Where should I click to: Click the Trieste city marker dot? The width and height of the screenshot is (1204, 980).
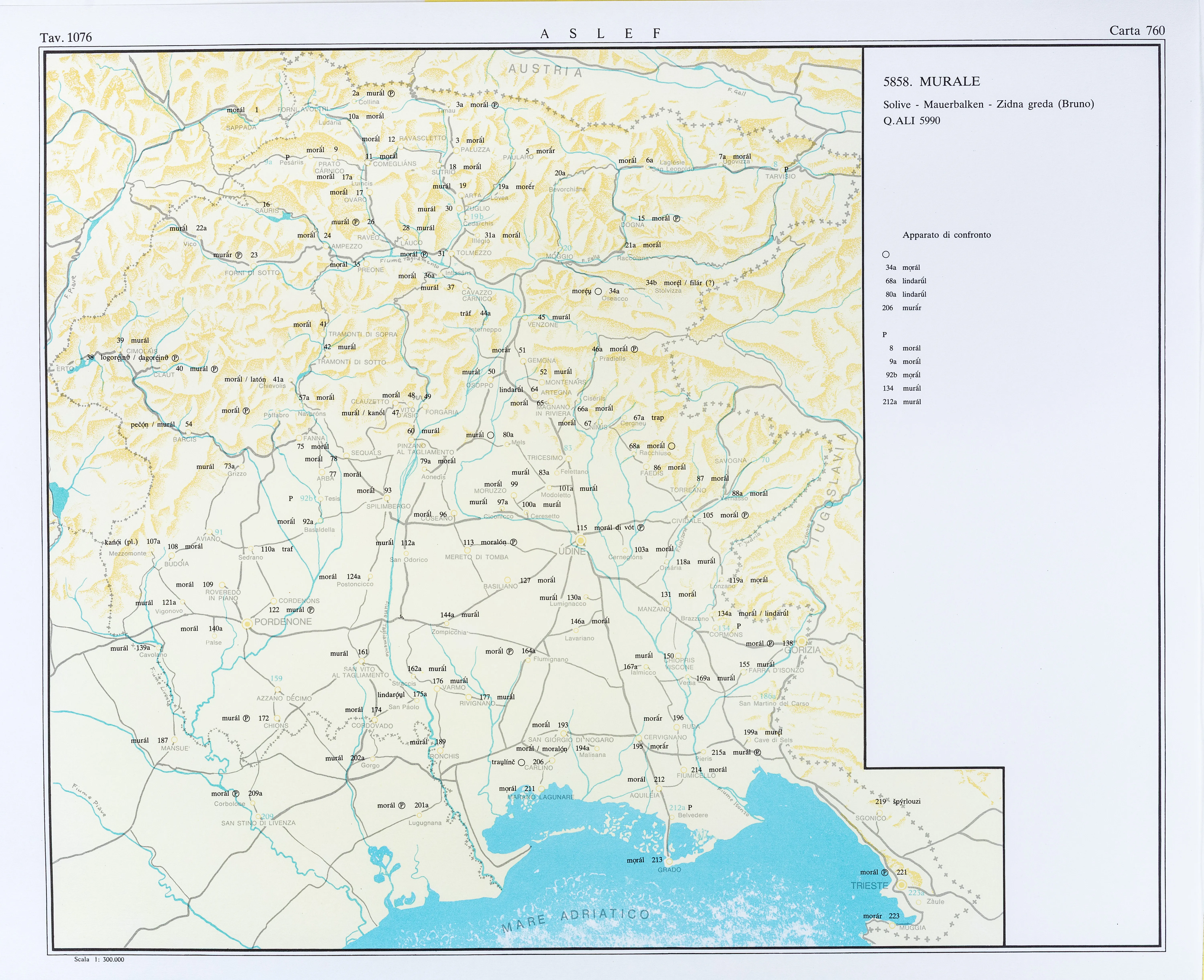point(901,885)
